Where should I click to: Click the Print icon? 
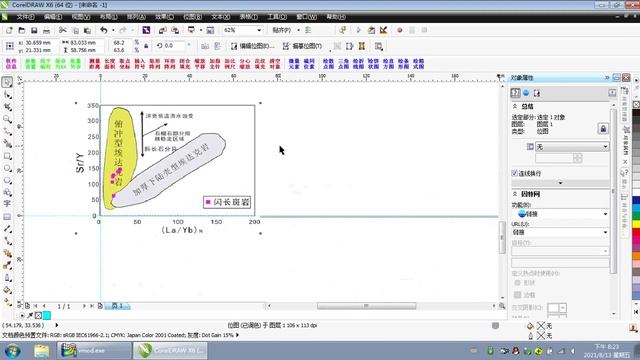[47, 30]
